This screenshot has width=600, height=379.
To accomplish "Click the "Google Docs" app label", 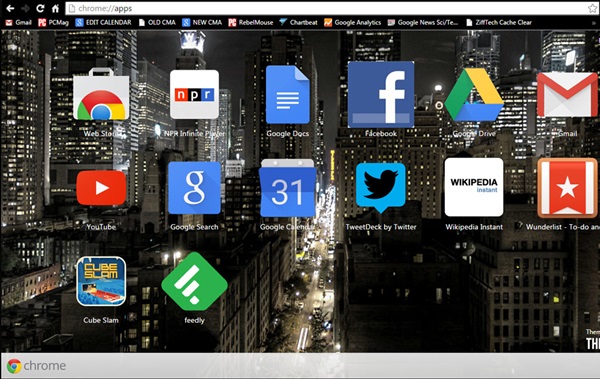I will click(x=288, y=133).
